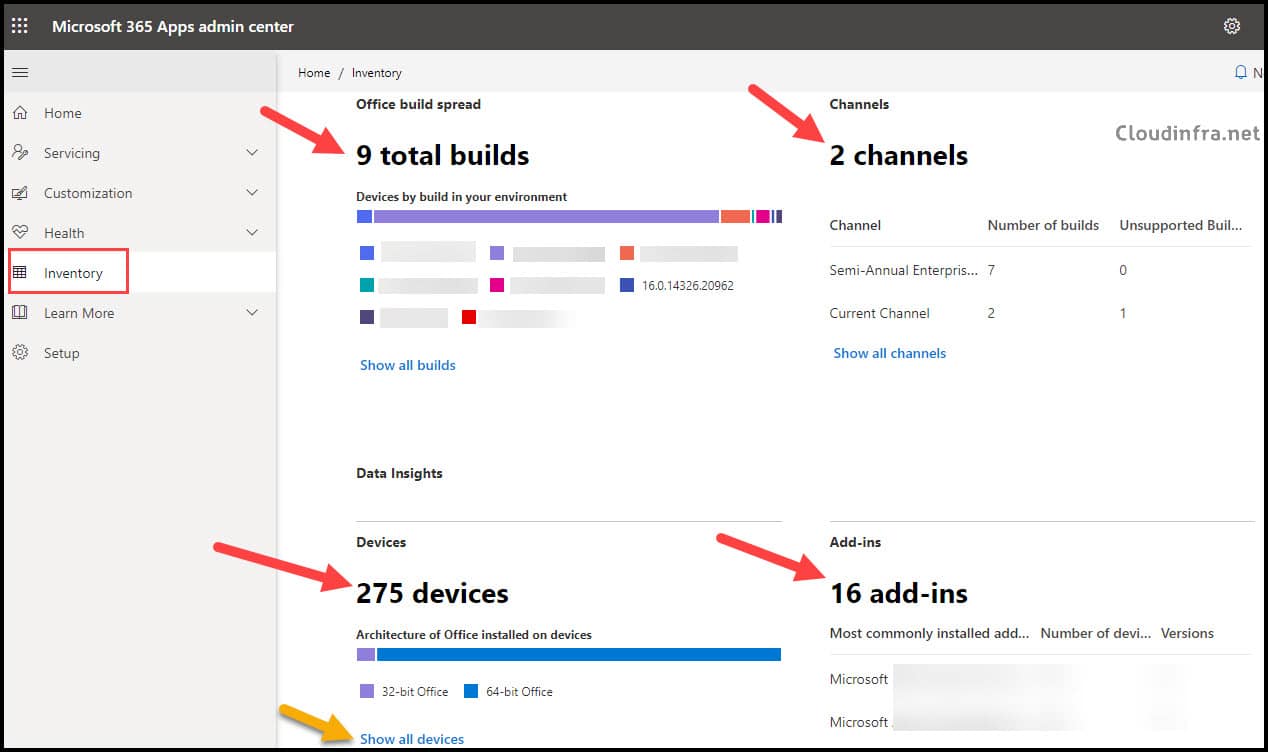Click the 32-bit Office legend swatch

(x=367, y=691)
